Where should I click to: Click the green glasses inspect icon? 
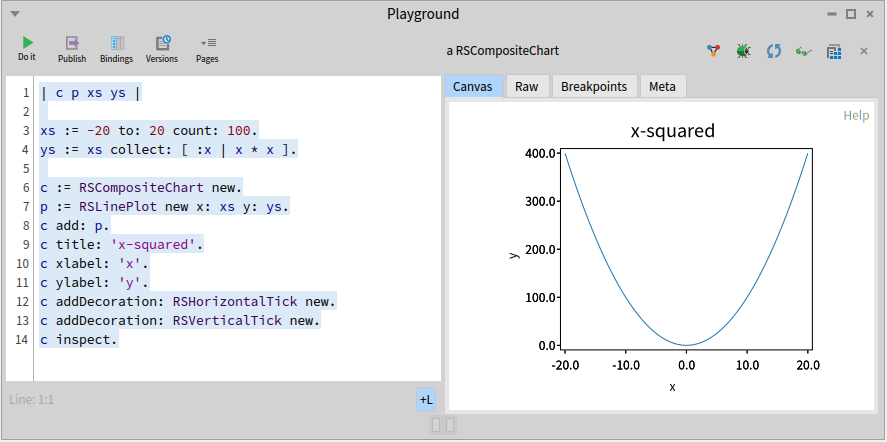click(803, 52)
